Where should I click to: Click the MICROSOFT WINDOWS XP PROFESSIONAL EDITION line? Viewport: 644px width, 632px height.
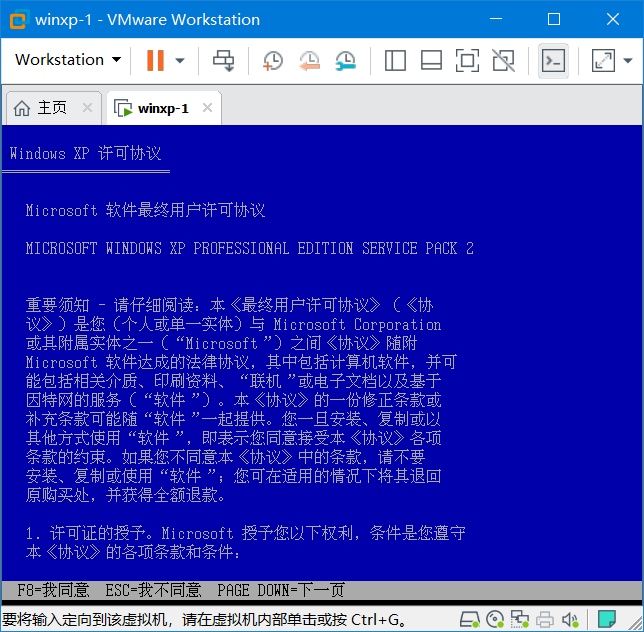coord(249,248)
